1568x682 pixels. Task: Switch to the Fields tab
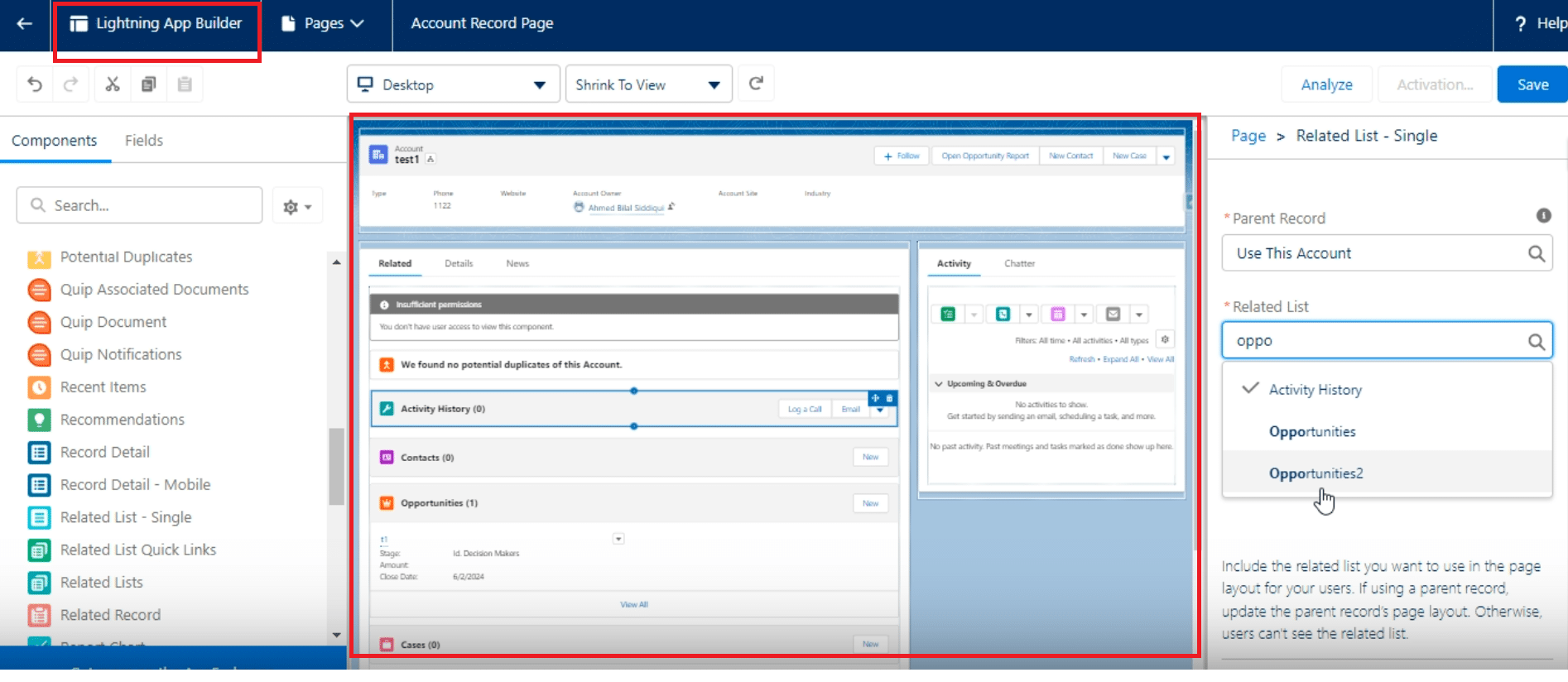point(144,141)
